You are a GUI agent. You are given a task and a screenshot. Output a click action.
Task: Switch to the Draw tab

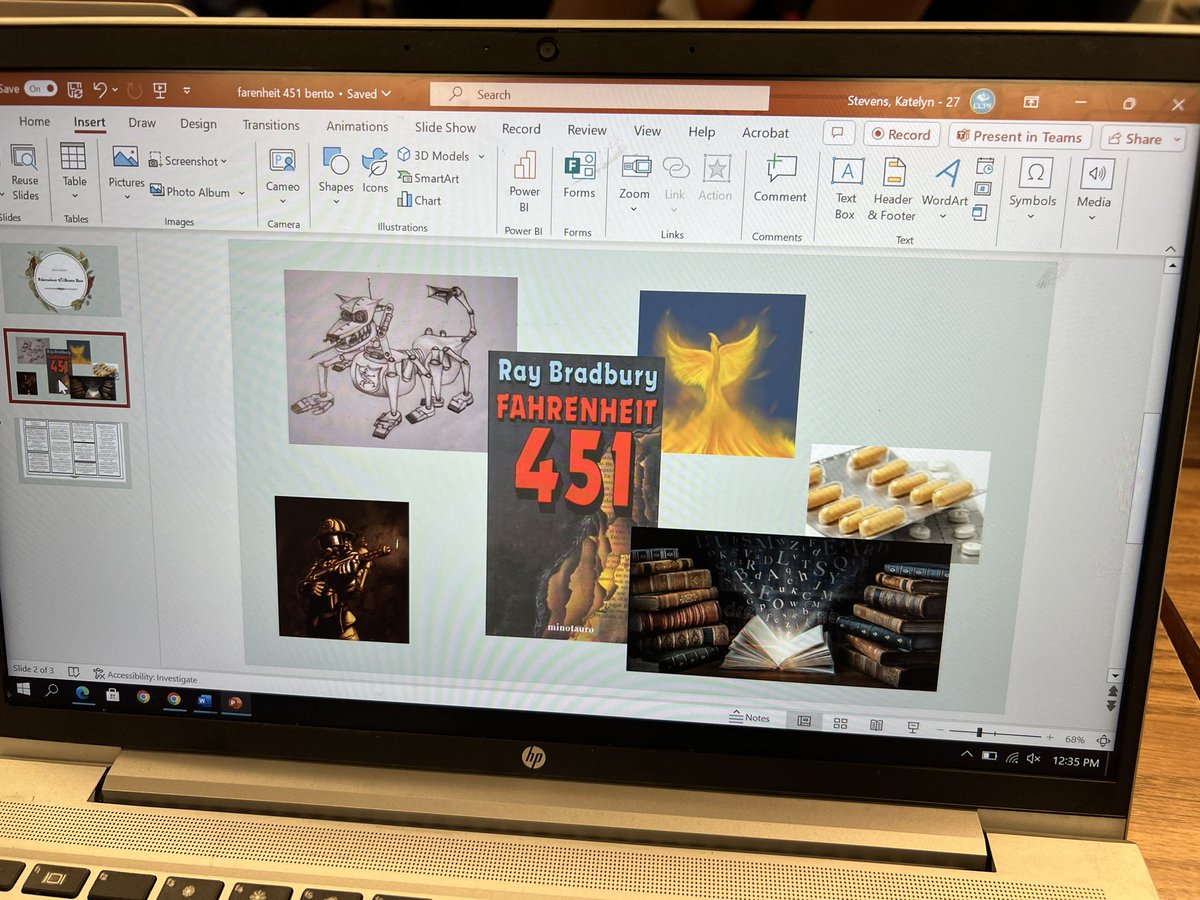tap(142, 123)
